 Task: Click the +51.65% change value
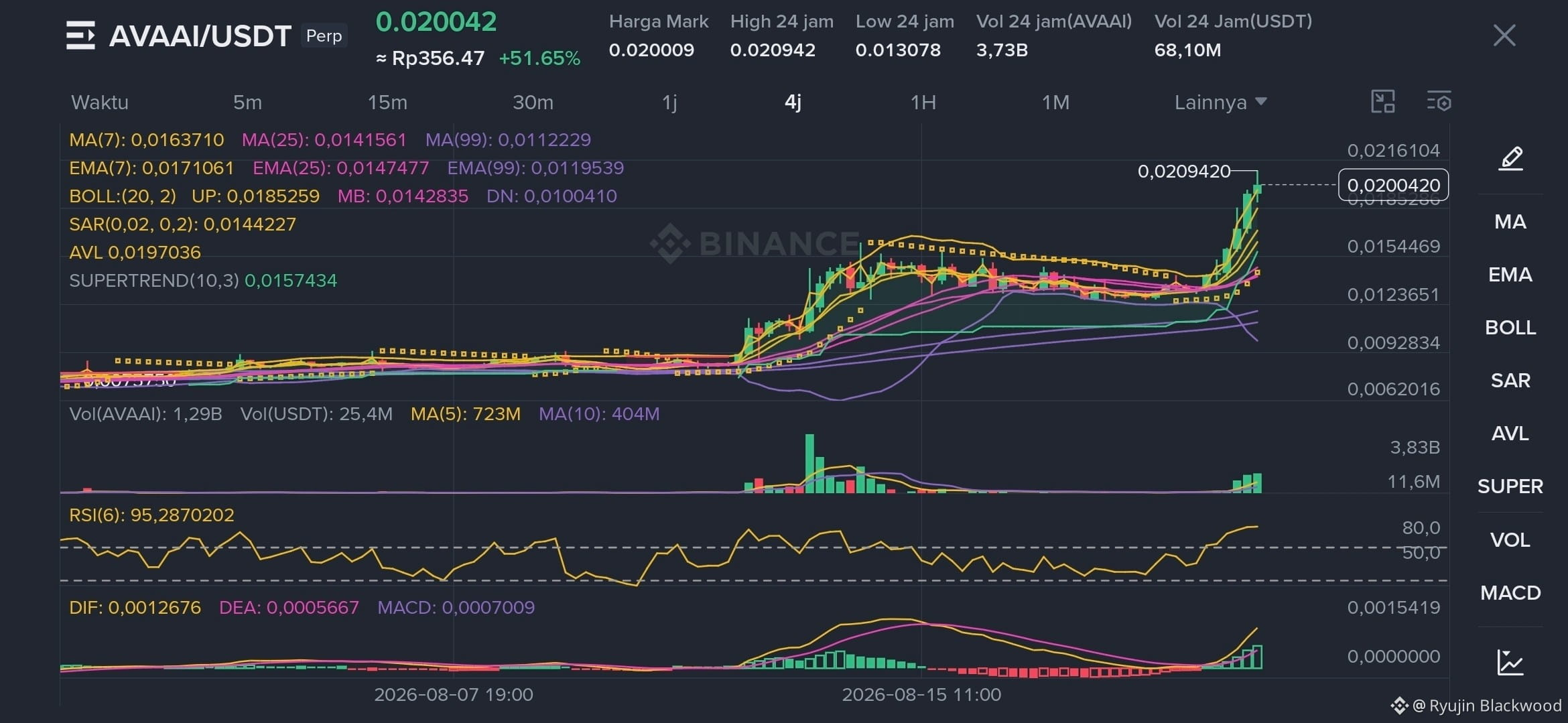(539, 58)
